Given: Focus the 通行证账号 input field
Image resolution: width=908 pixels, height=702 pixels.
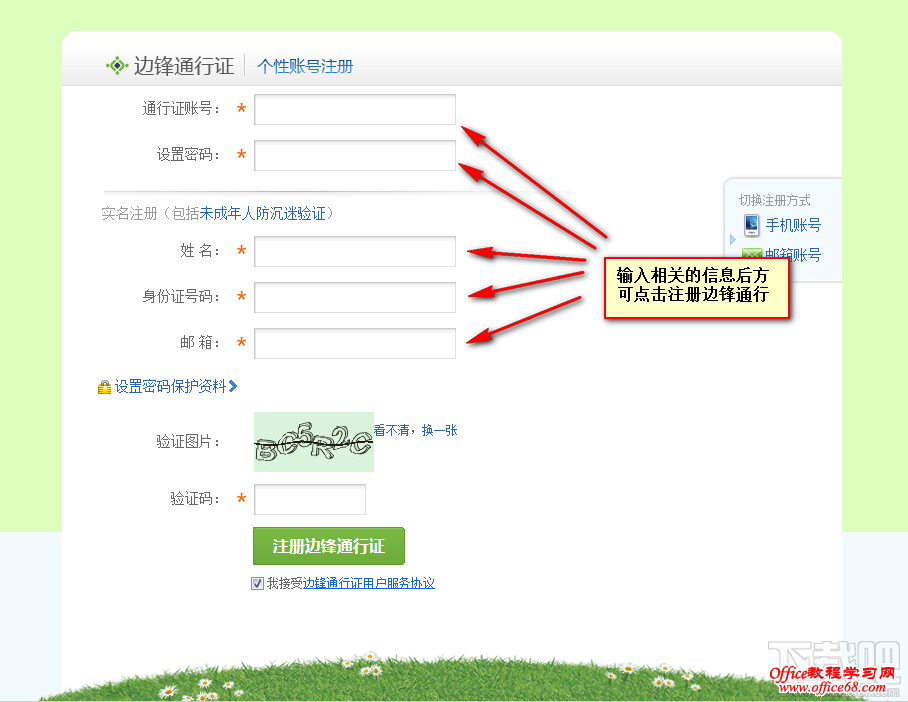Looking at the screenshot, I should tap(355, 109).
